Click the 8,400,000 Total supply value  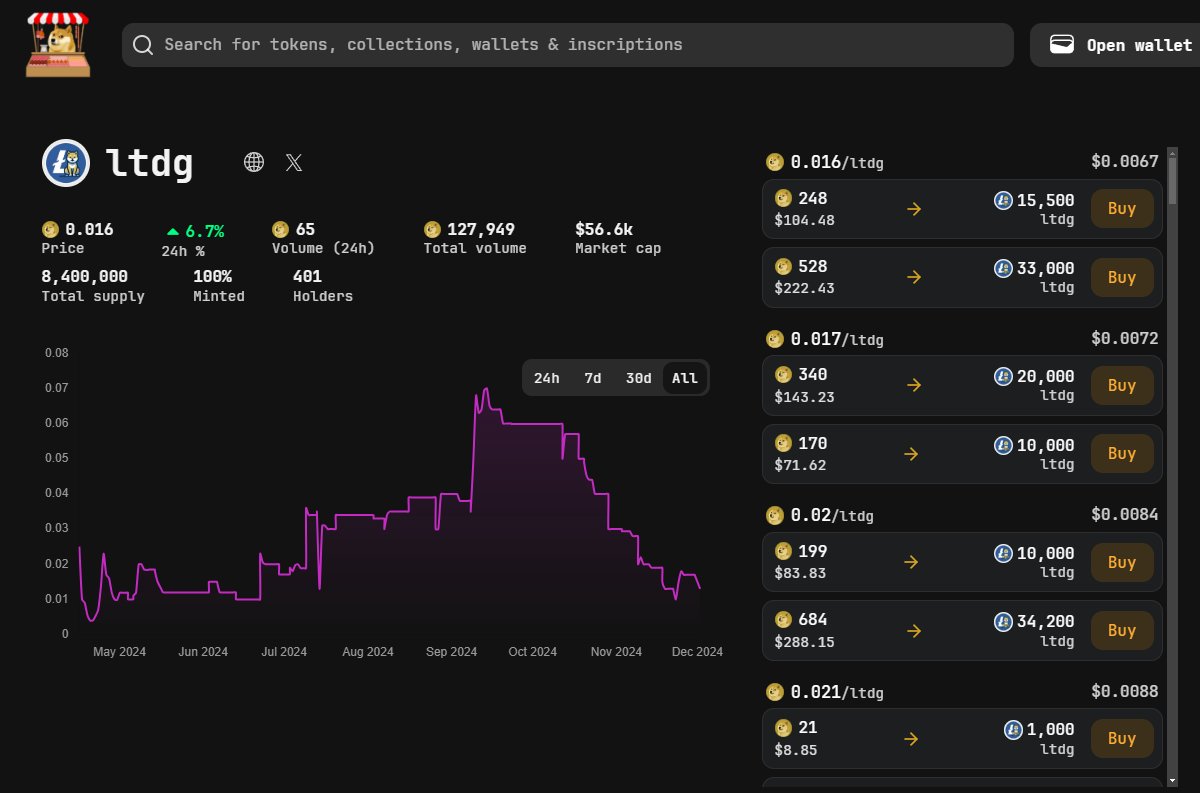tap(84, 276)
